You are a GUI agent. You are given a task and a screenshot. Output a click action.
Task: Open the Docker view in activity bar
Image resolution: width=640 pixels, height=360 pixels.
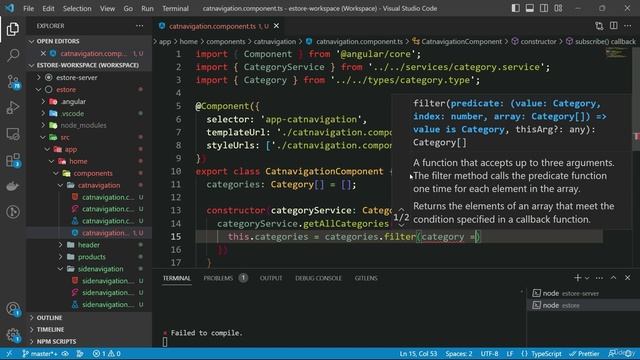click(13, 186)
